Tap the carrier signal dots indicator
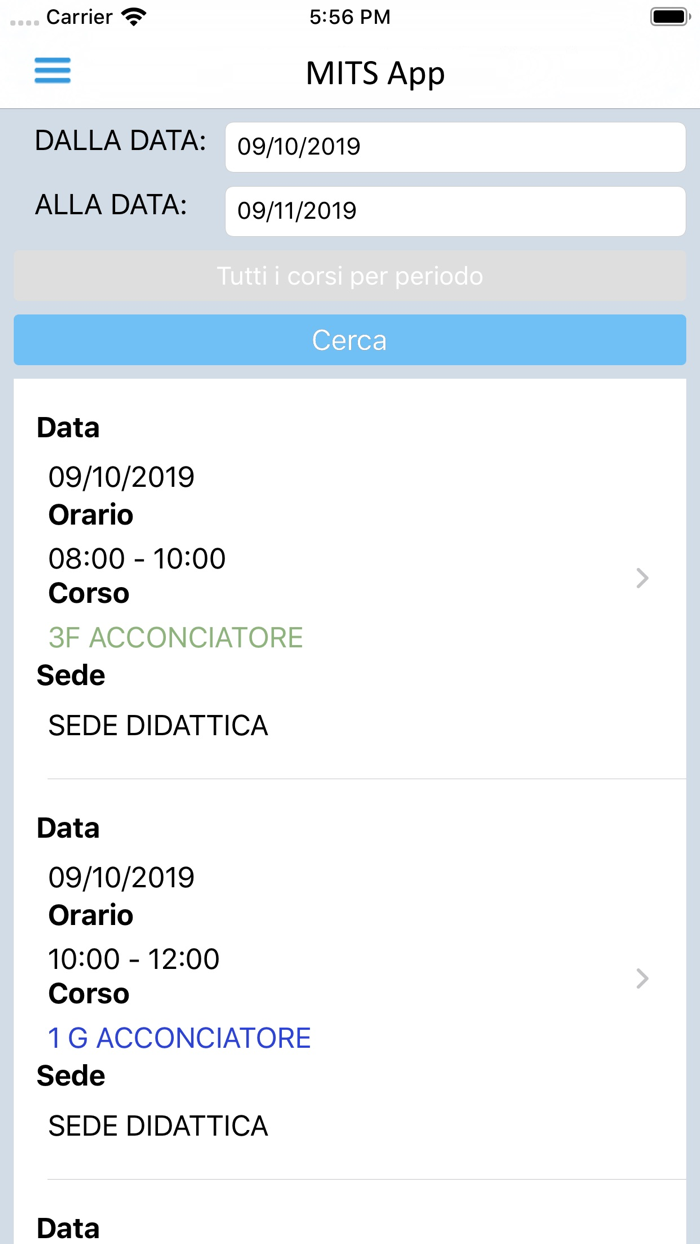The width and height of the screenshot is (700, 1244). pyautogui.click(x=22, y=16)
